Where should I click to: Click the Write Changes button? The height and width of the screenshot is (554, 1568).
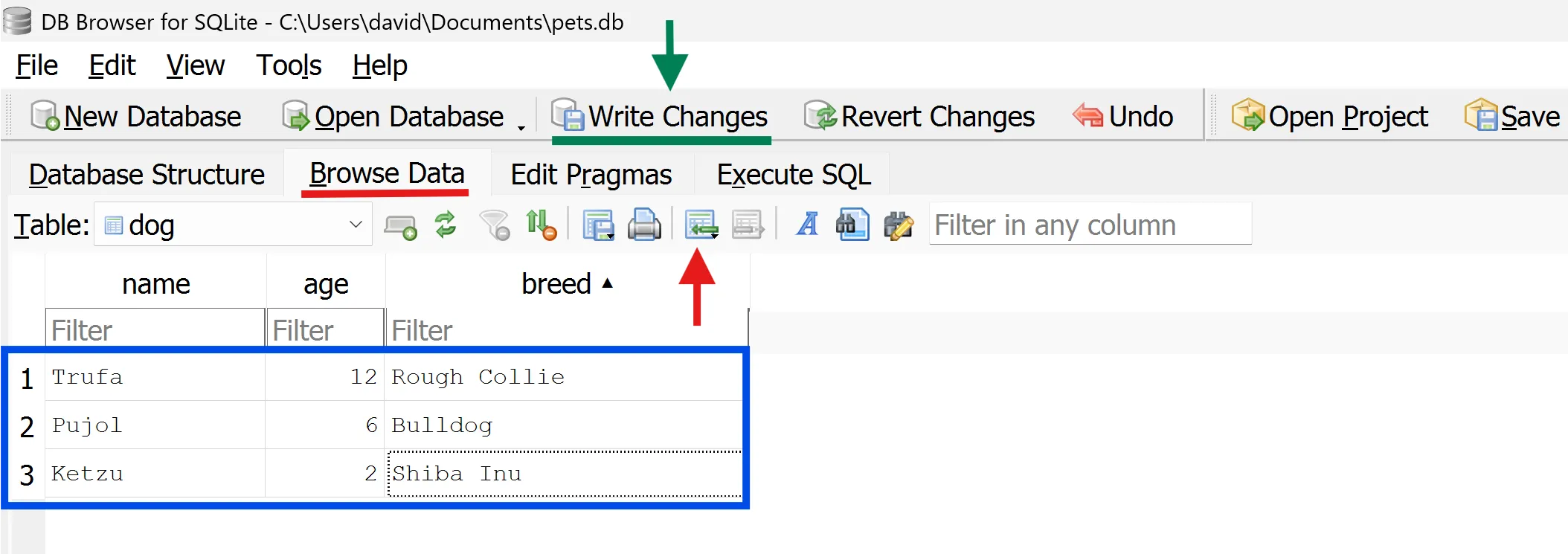[661, 117]
